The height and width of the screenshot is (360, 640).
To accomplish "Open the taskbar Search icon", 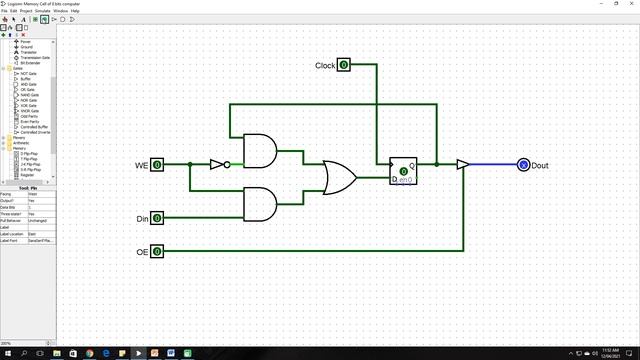I will tap(24, 353).
